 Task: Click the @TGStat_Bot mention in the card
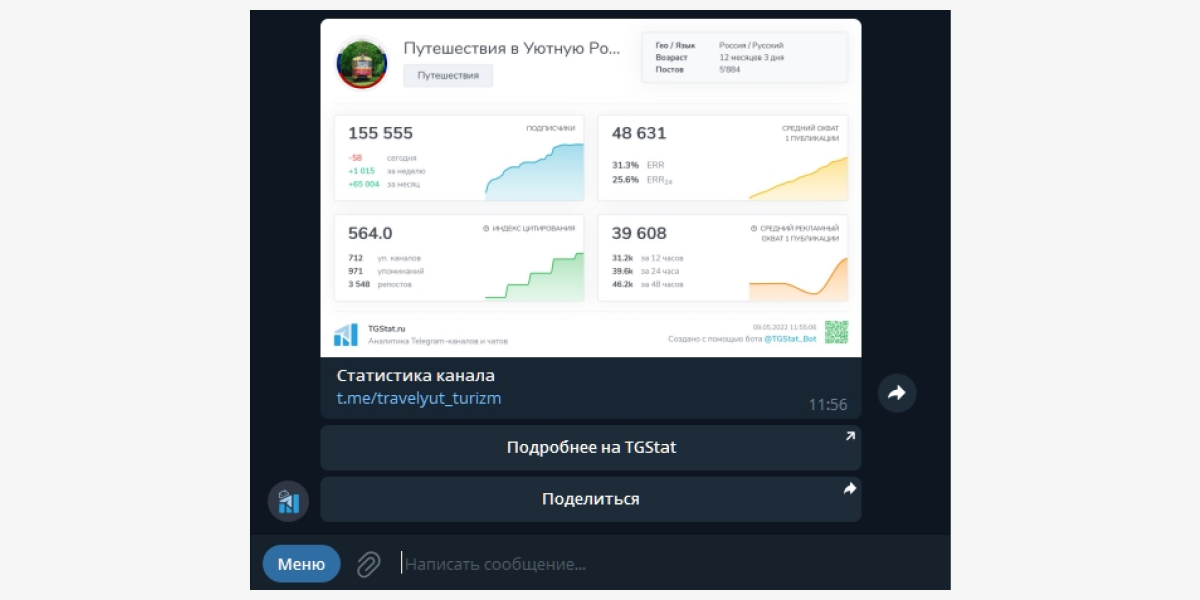790,339
